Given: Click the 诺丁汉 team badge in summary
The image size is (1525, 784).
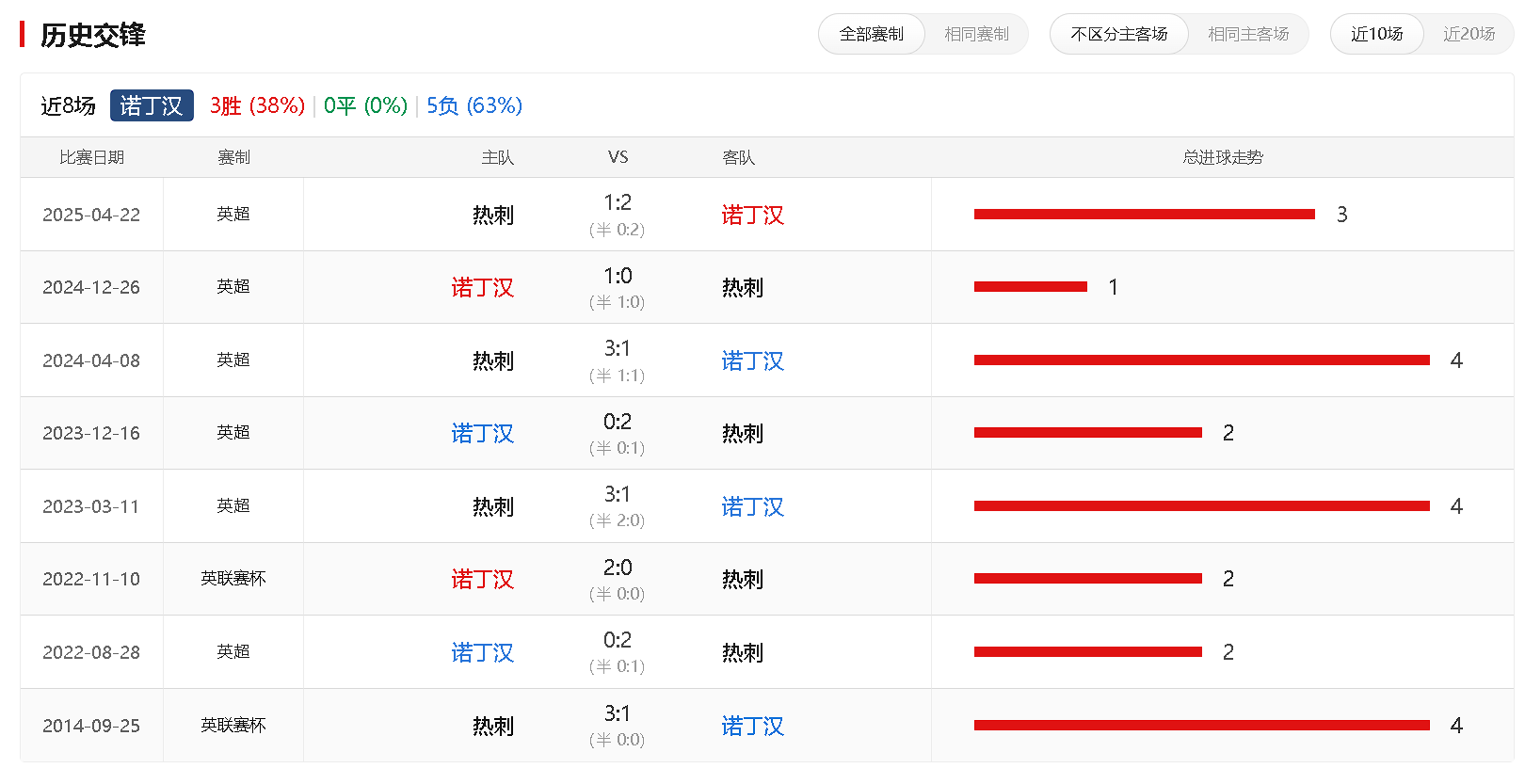Looking at the screenshot, I should pyautogui.click(x=152, y=105).
